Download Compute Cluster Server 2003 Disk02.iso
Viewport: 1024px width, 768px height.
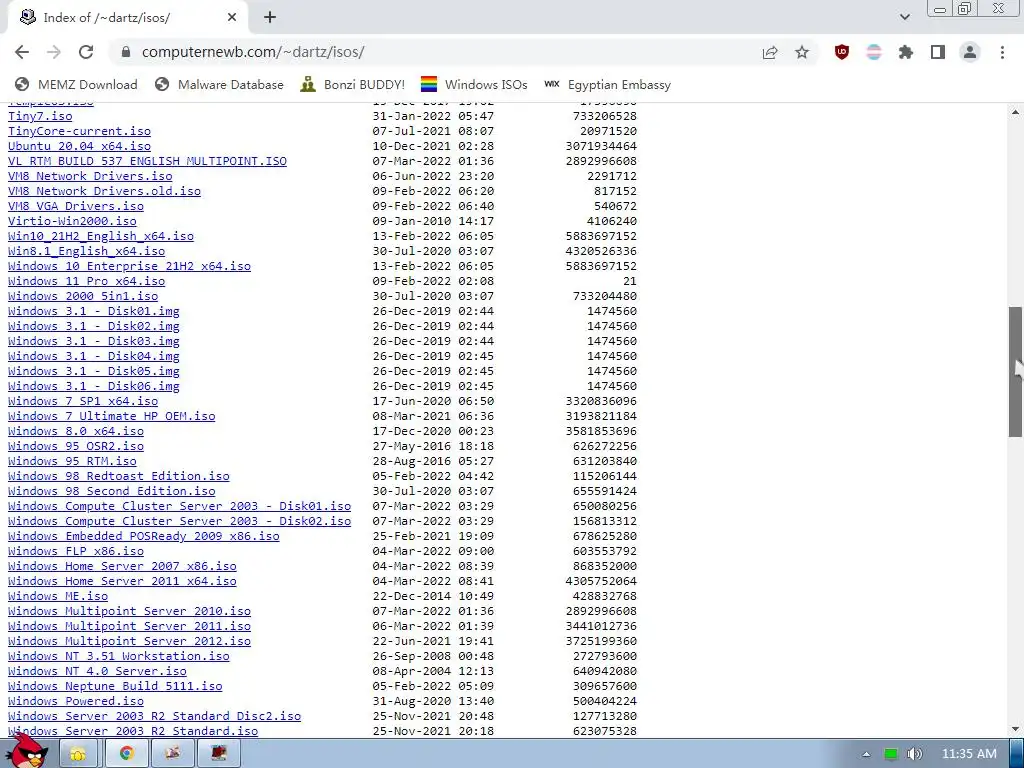click(180, 522)
